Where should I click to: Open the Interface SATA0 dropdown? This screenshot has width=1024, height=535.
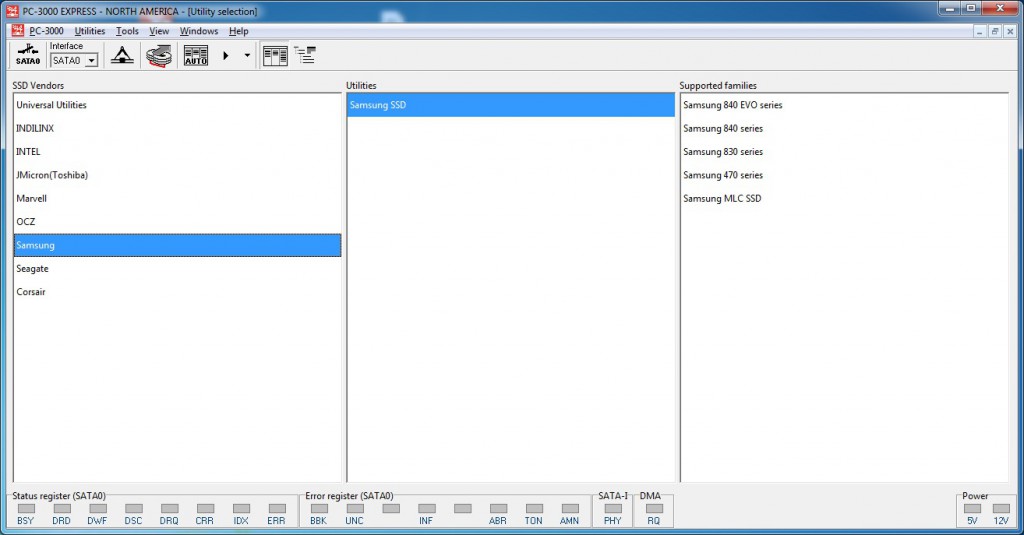tap(91, 61)
